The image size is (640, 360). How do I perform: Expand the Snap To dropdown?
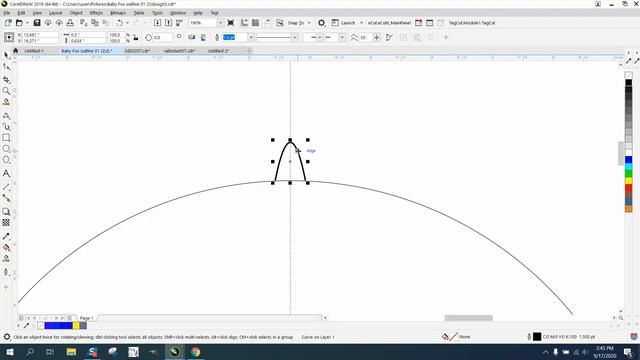coord(309,23)
